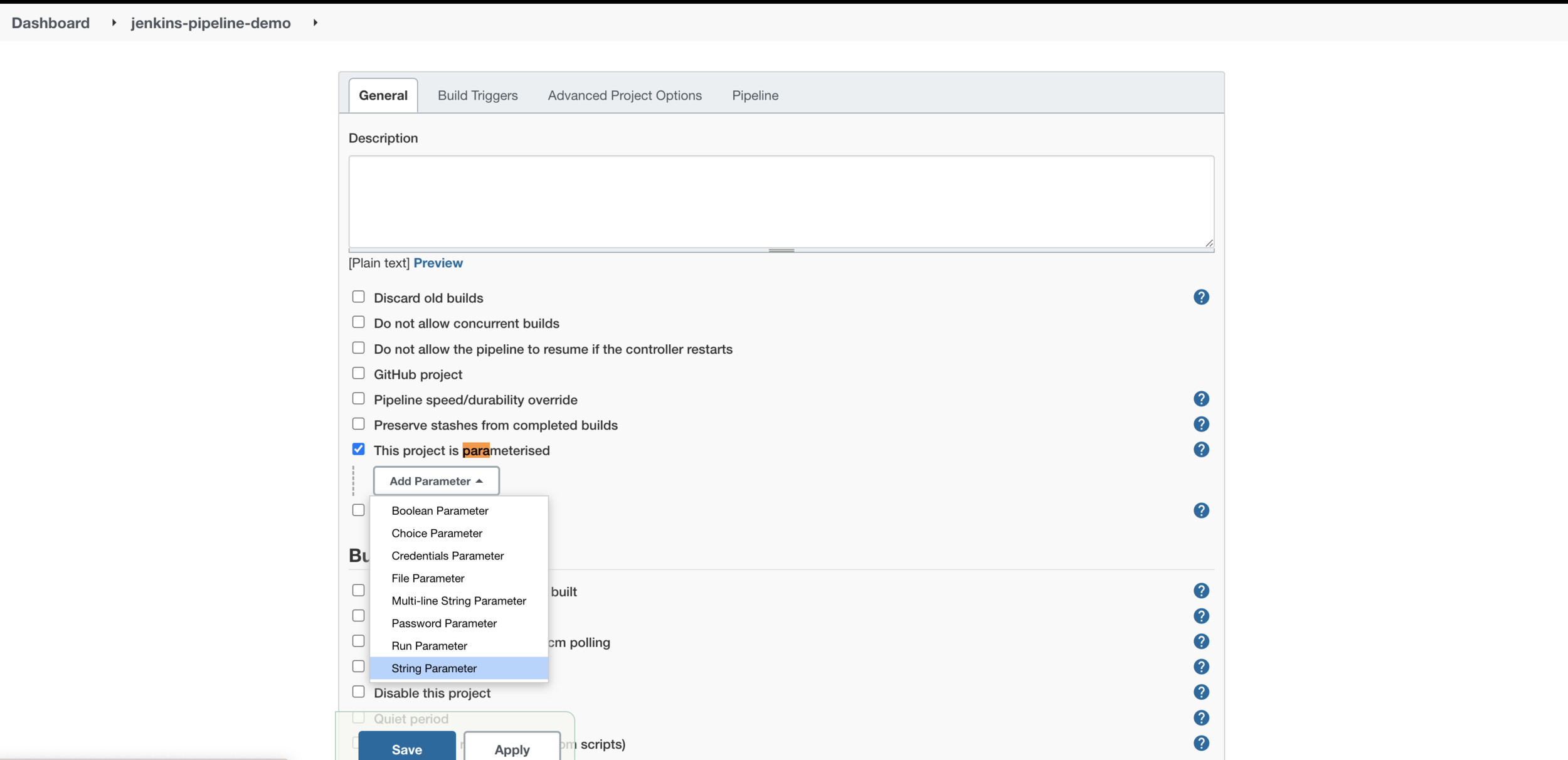Screen dimensions: 1568x760
Task: Open help for Discard old builds
Action: tap(1200, 297)
